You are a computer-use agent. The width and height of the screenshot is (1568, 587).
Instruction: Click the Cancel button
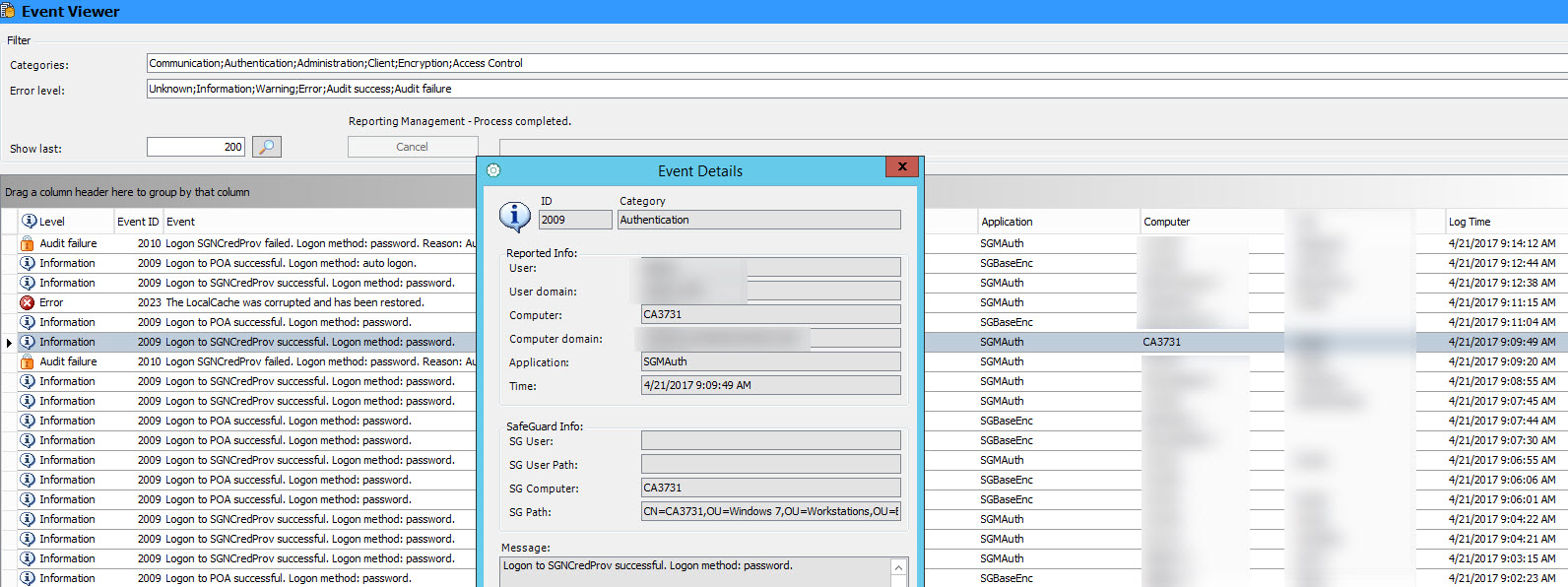tap(413, 147)
